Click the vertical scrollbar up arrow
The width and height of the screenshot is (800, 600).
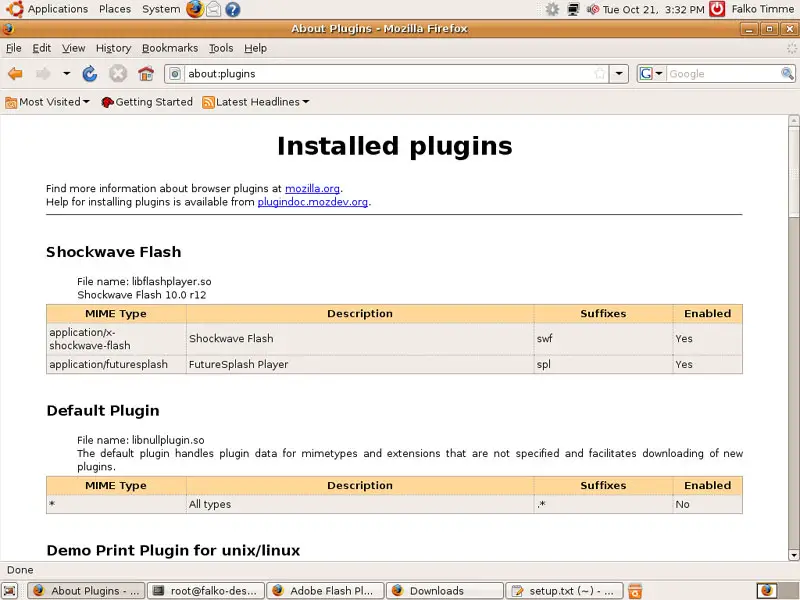pos(793,121)
